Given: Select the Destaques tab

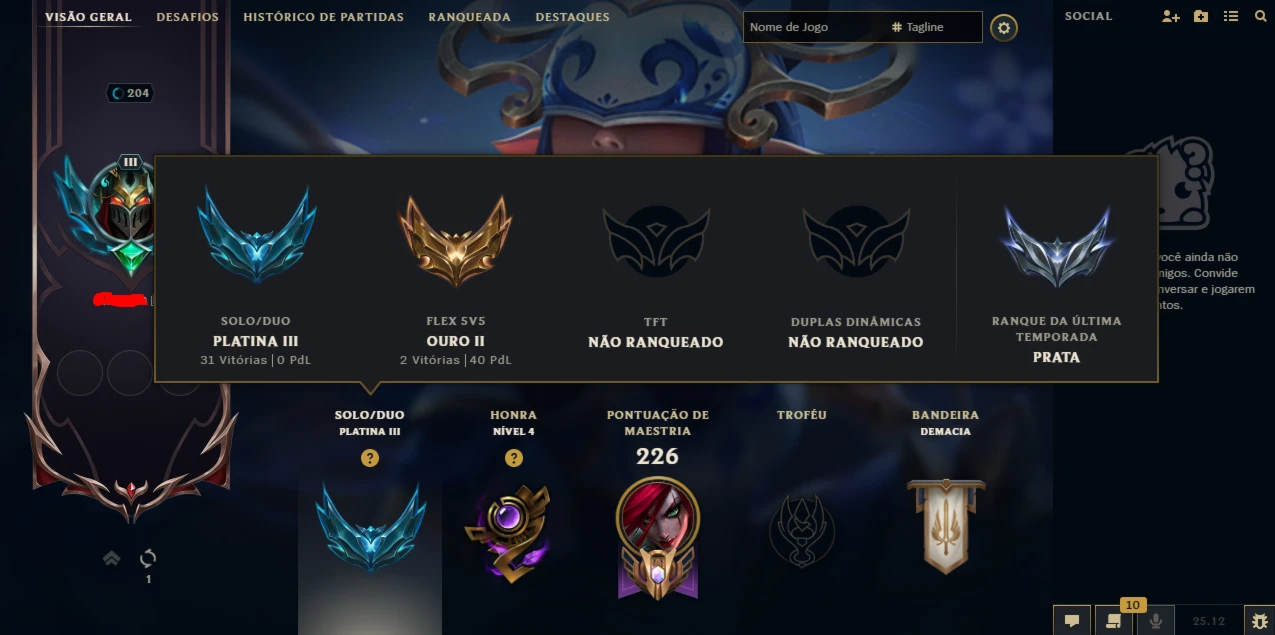Looking at the screenshot, I should [x=572, y=17].
